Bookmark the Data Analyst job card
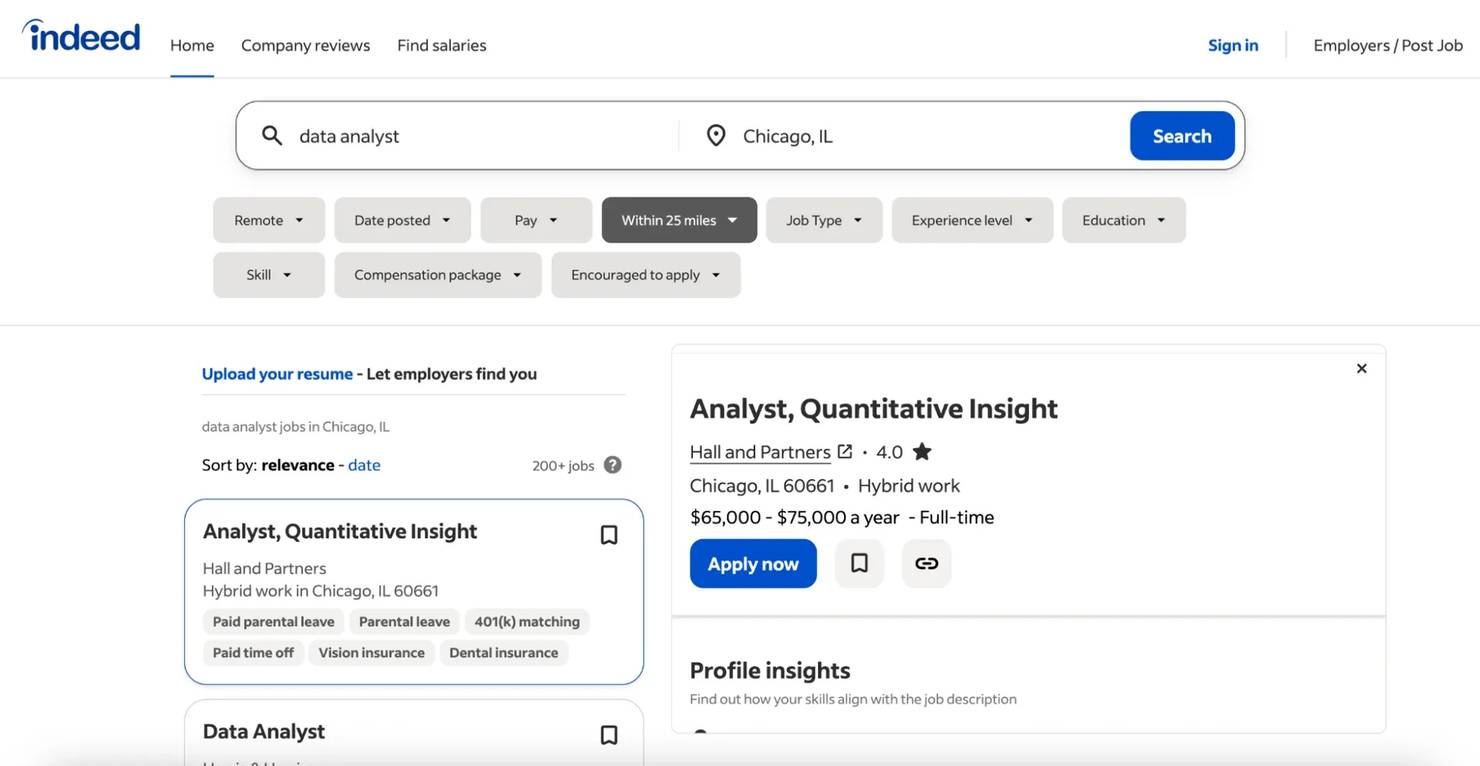This screenshot has width=1480, height=766. 609,735
